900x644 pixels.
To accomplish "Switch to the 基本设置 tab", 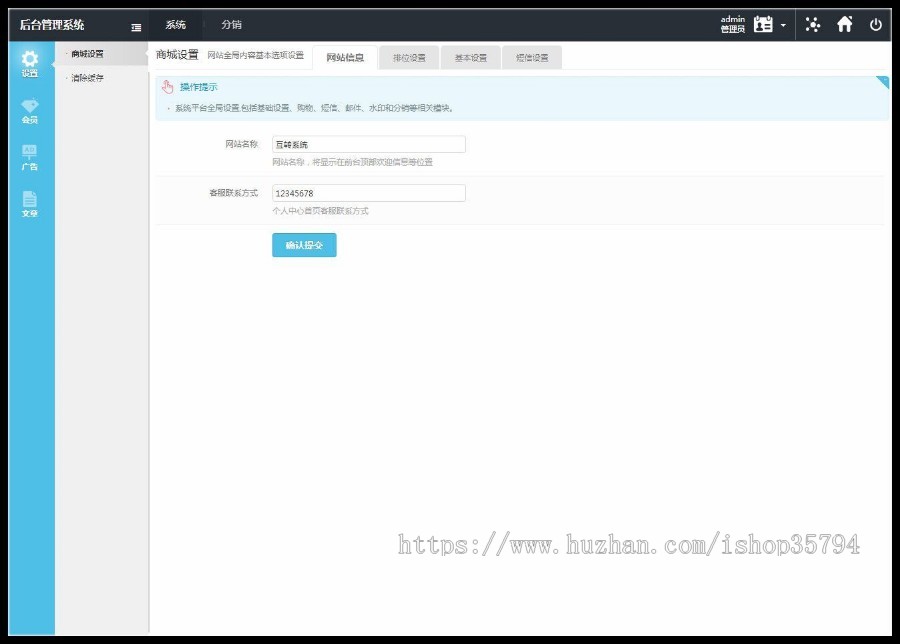I will (471, 57).
